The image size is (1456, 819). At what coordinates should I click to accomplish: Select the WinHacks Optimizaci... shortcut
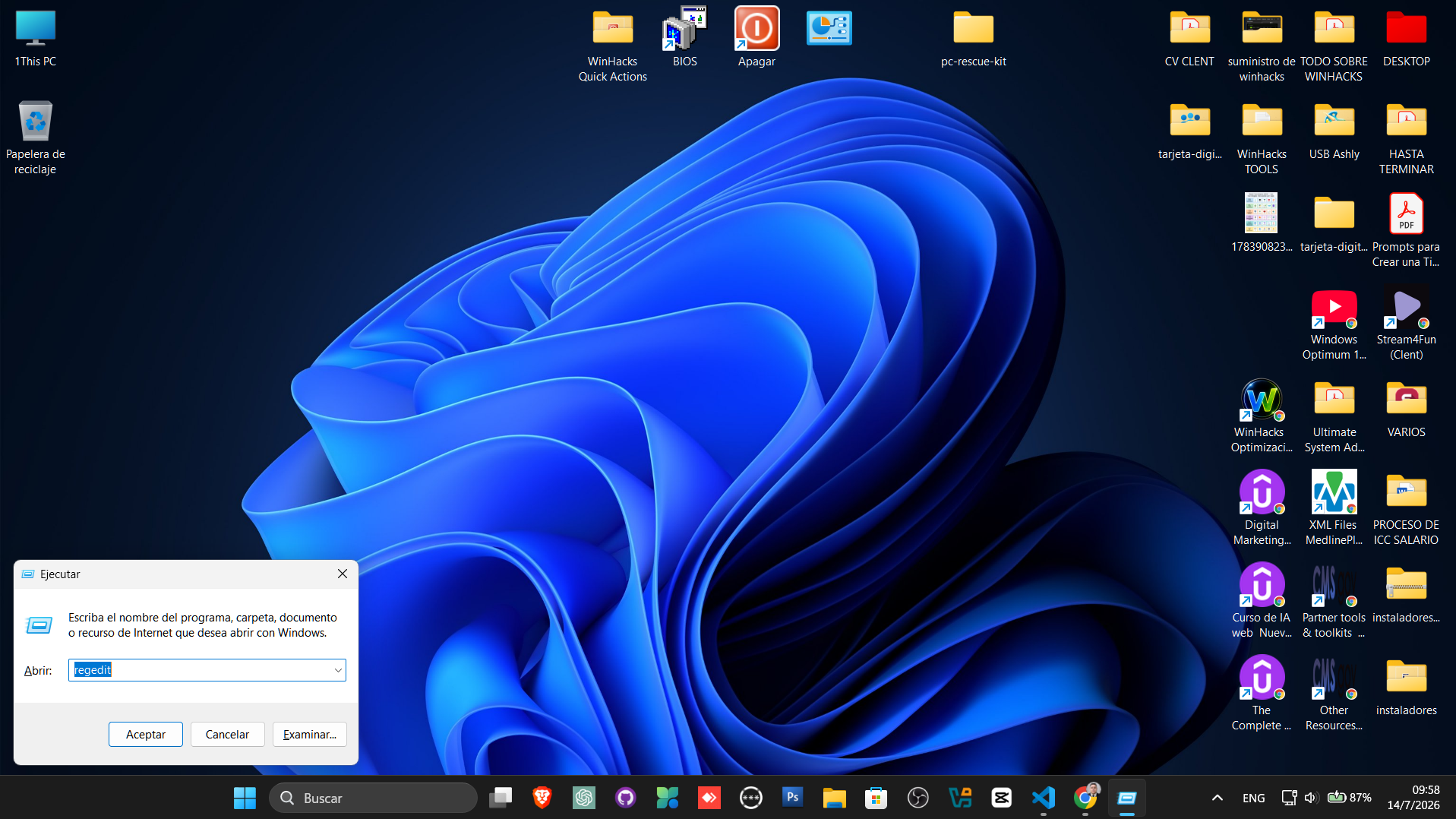pos(1262,416)
